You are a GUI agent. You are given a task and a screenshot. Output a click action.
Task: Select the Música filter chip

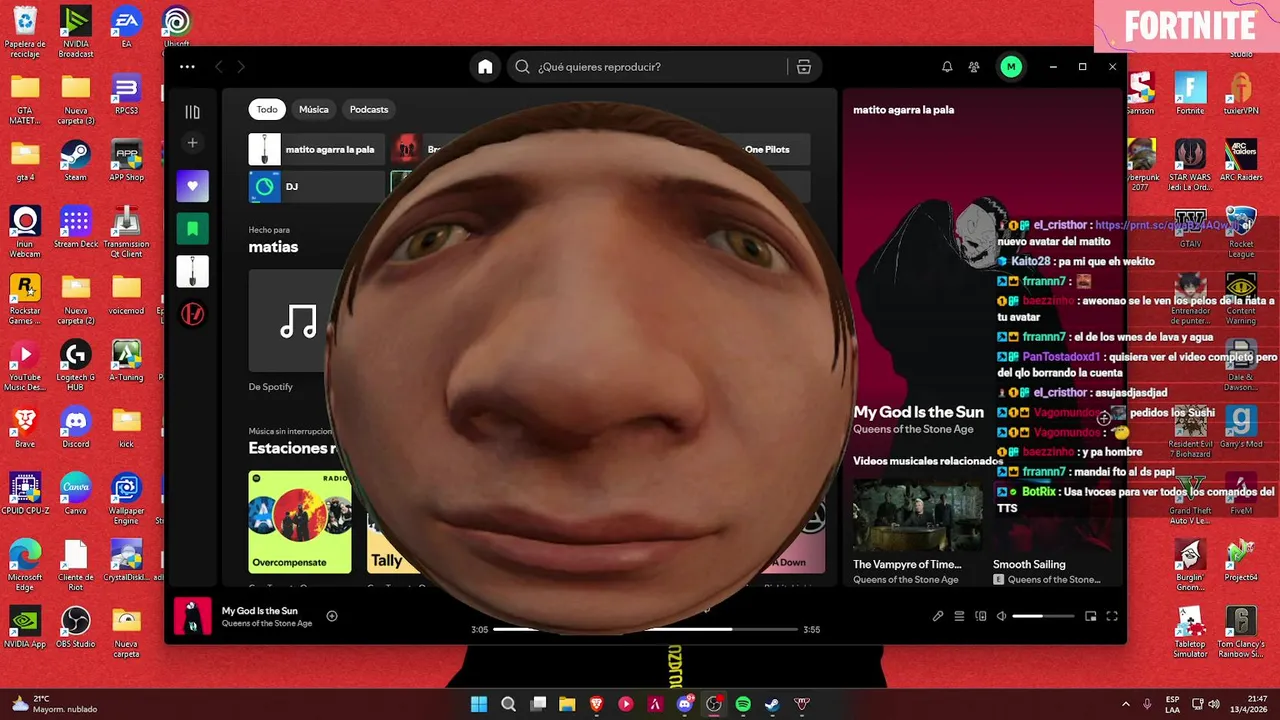(313, 109)
